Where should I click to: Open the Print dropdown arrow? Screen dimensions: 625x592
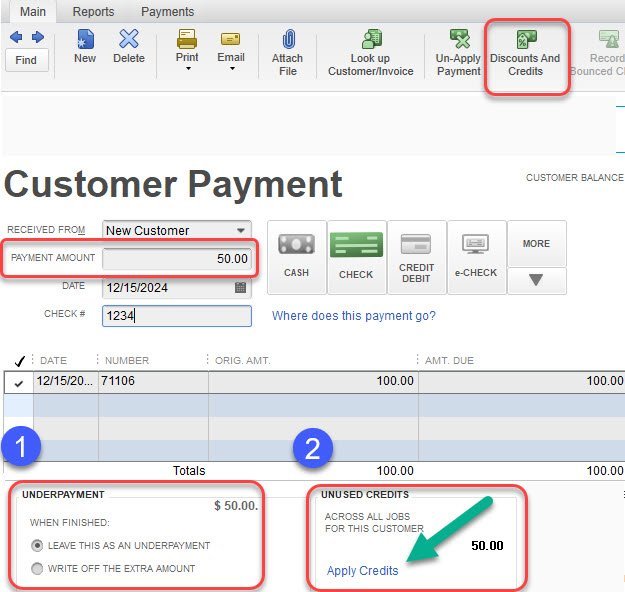187,70
